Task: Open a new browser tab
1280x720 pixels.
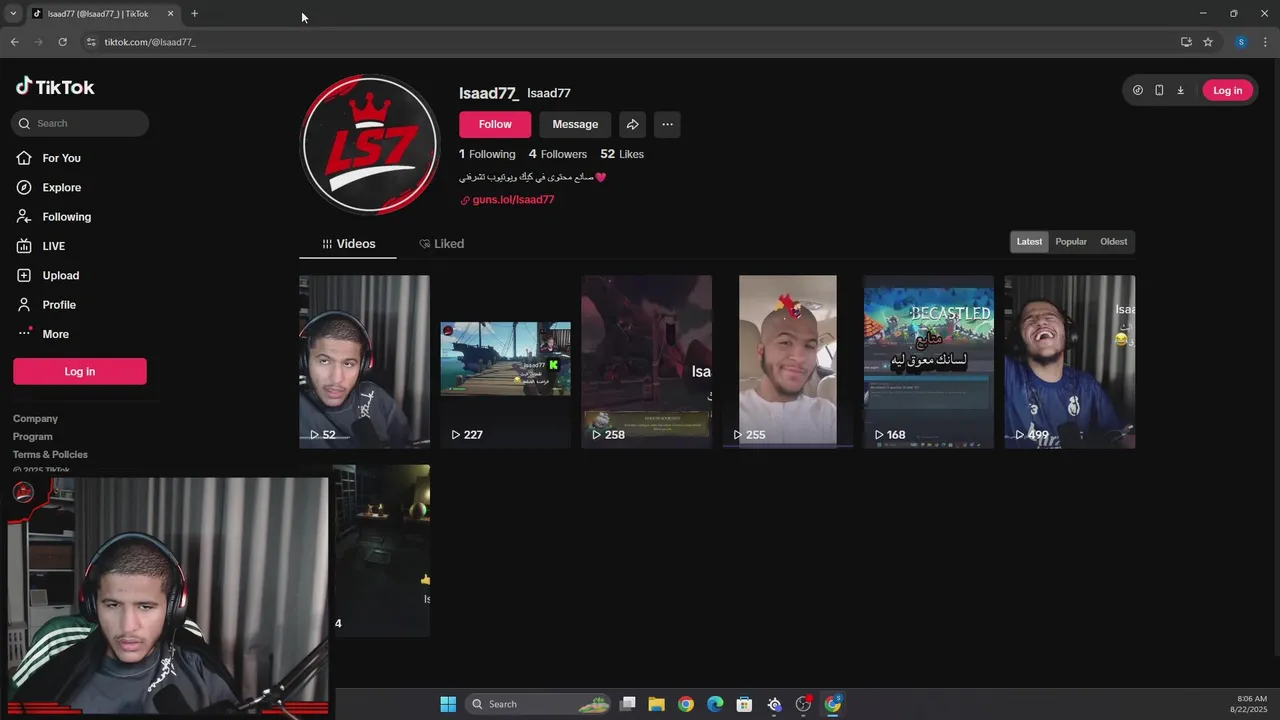Action: click(194, 14)
